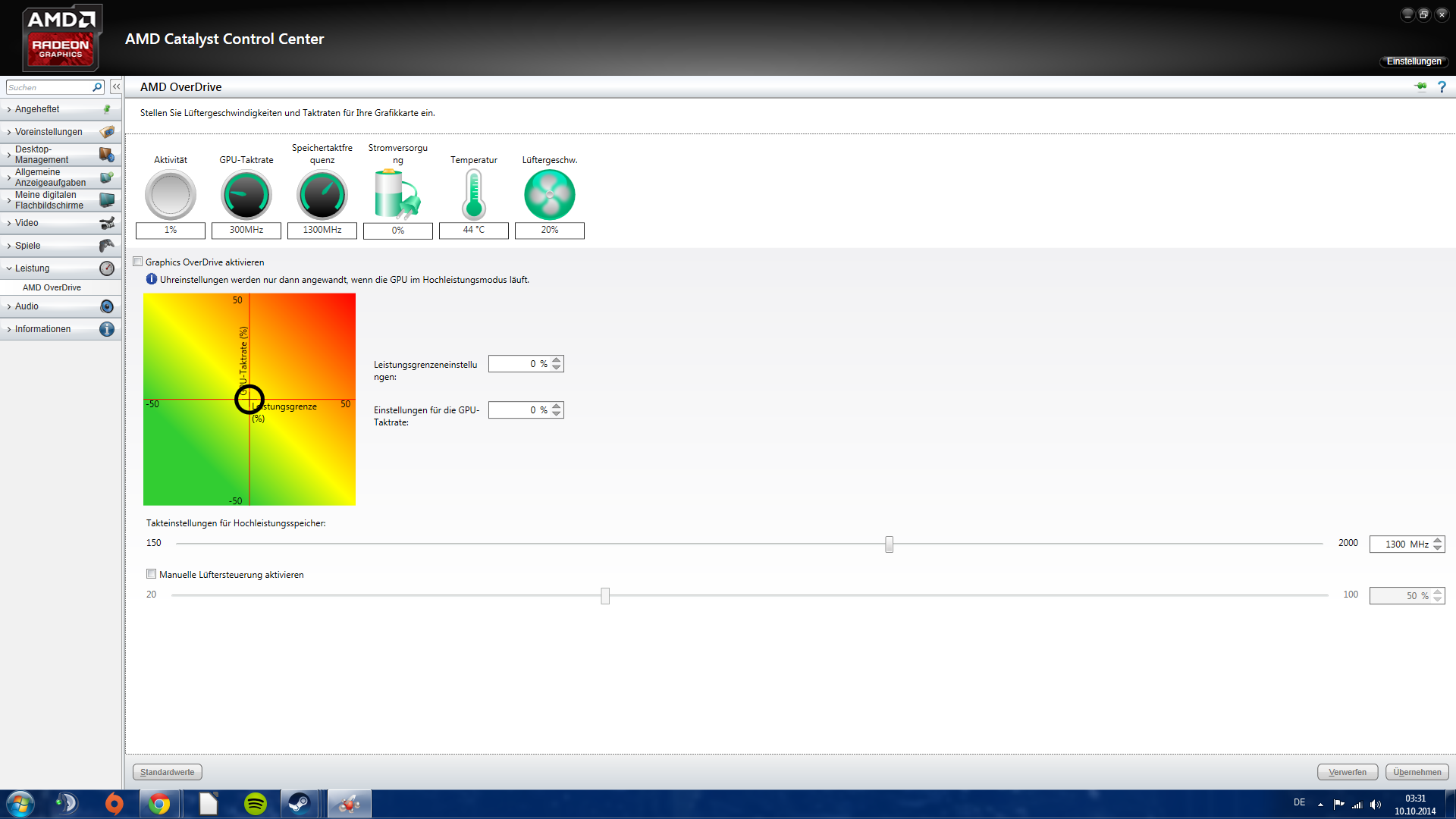Click the search magnifier icon
This screenshot has height=819, width=1456.
(97, 87)
